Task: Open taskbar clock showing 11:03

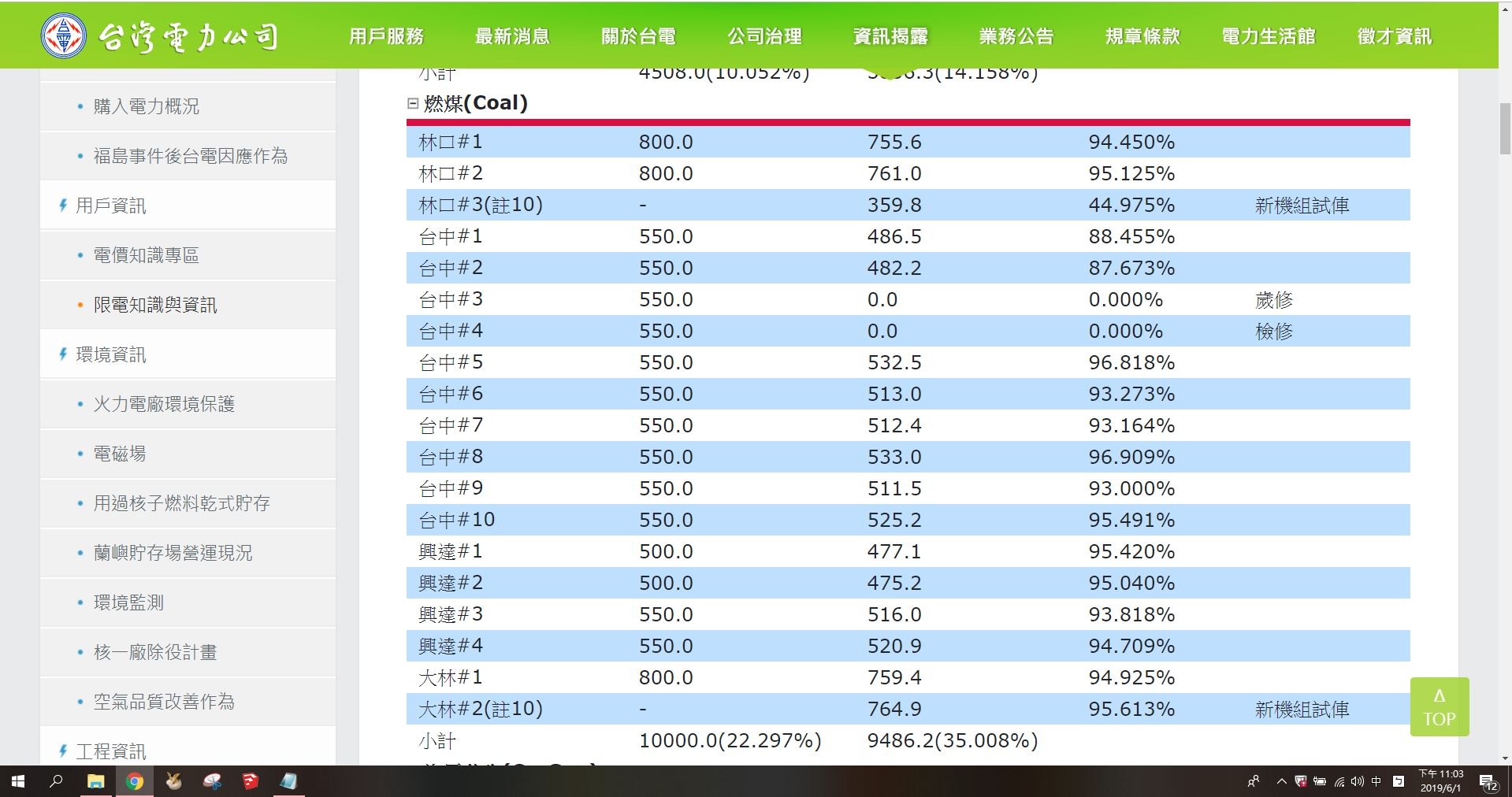Action: (1441, 780)
